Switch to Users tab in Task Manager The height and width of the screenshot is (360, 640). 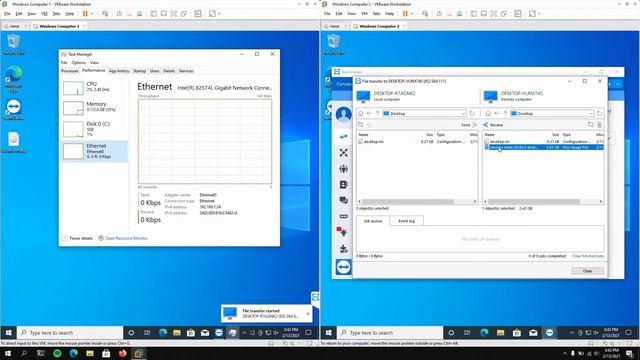155,71
